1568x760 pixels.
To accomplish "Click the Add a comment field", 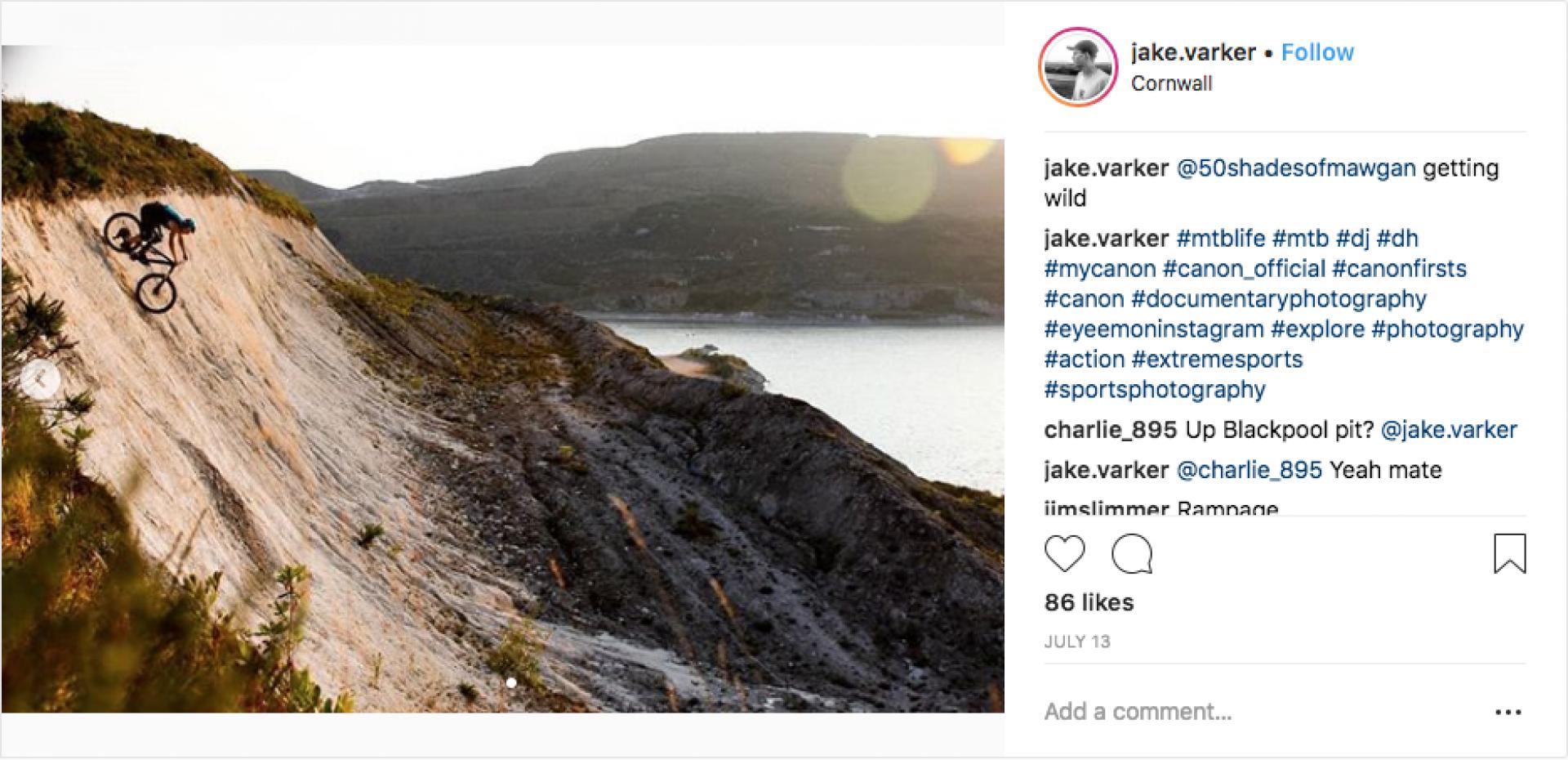I will coord(1138,712).
